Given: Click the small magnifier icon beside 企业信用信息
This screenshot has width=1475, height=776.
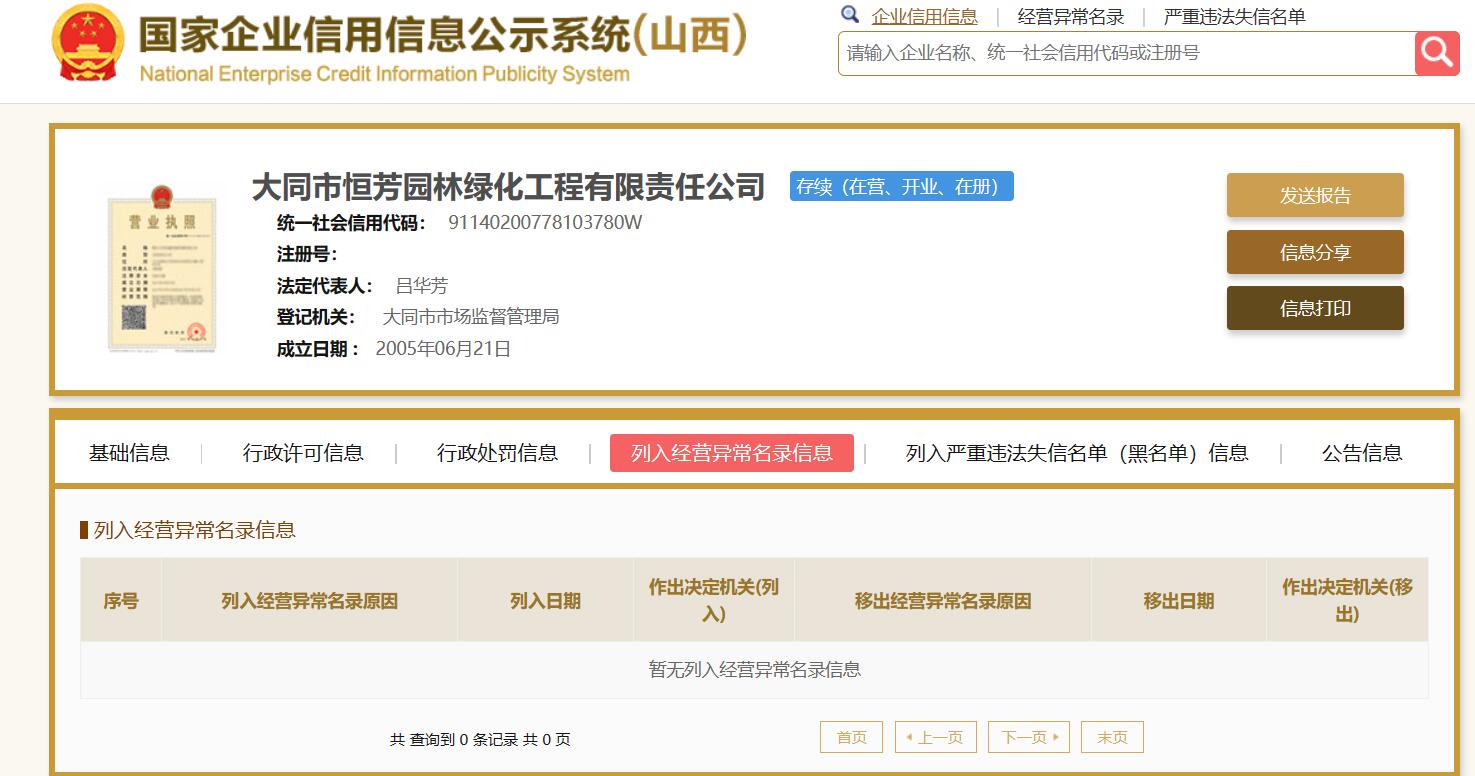Looking at the screenshot, I should coord(850,15).
